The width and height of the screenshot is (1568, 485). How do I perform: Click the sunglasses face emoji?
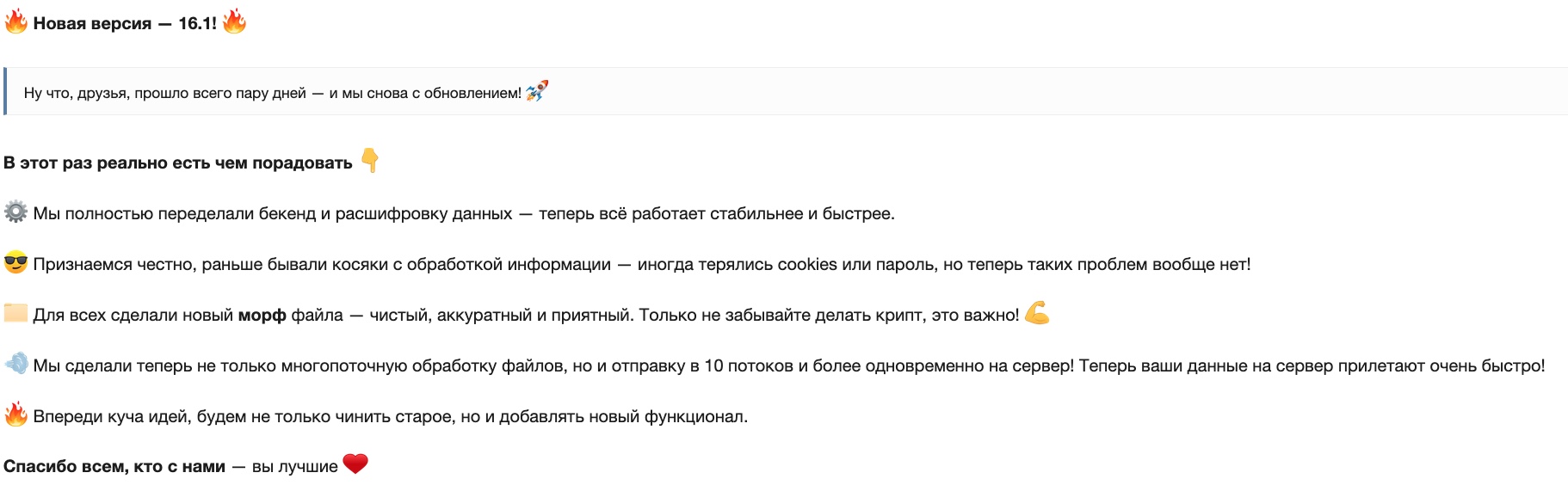point(15,262)
